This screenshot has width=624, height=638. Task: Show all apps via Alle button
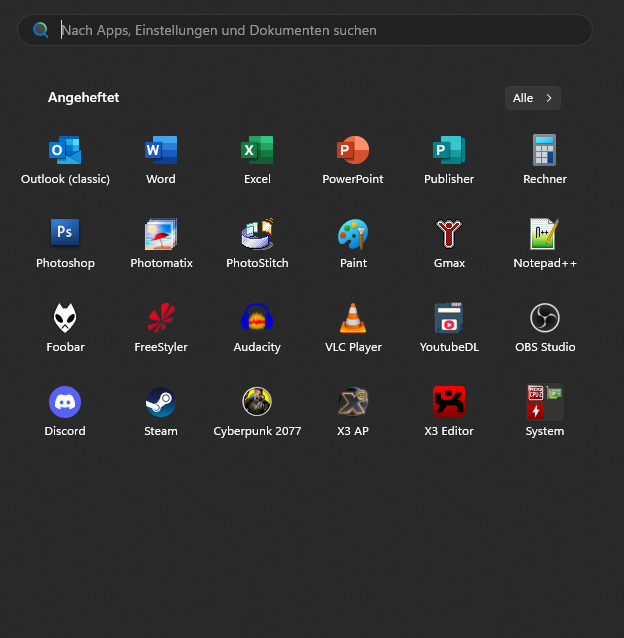pos(533,98)
